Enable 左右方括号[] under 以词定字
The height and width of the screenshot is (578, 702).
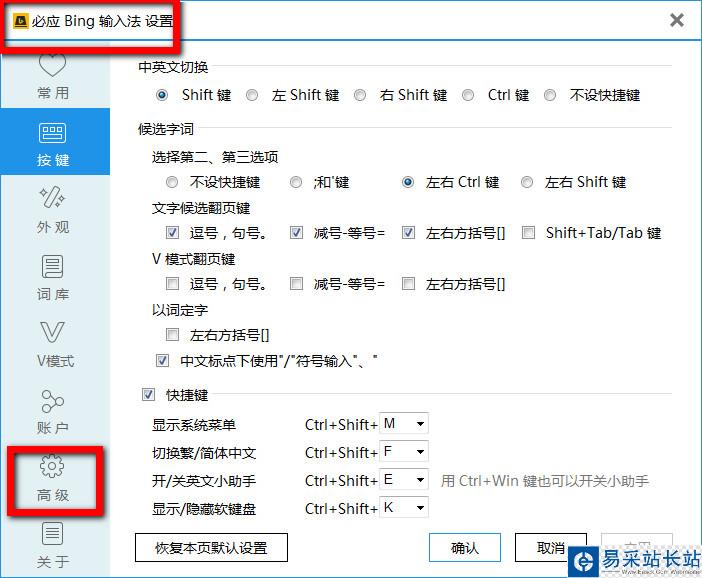[172, 334]
